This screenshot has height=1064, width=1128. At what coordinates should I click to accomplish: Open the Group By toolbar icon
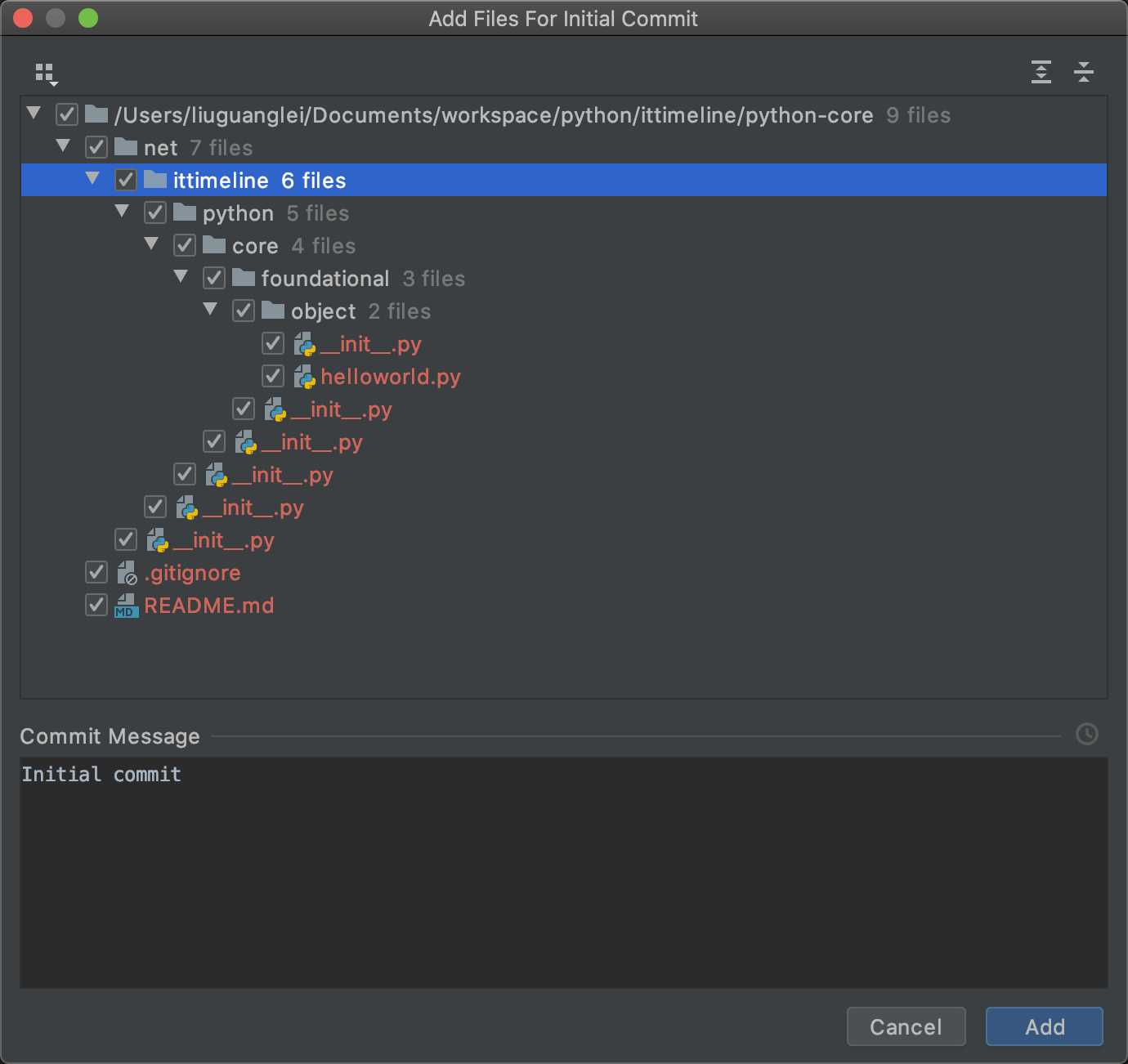47,74
